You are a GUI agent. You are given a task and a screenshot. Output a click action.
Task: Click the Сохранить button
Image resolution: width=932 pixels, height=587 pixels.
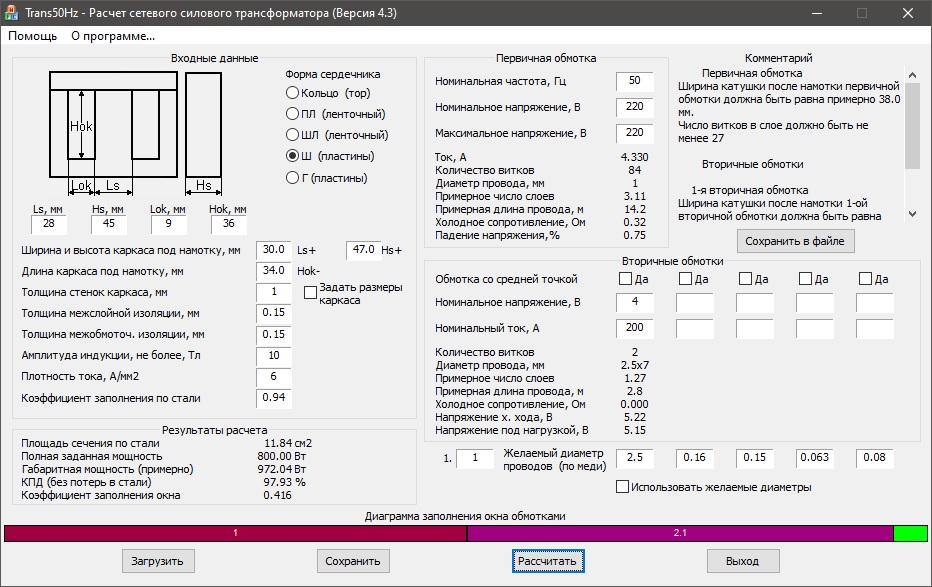[353, 561]
